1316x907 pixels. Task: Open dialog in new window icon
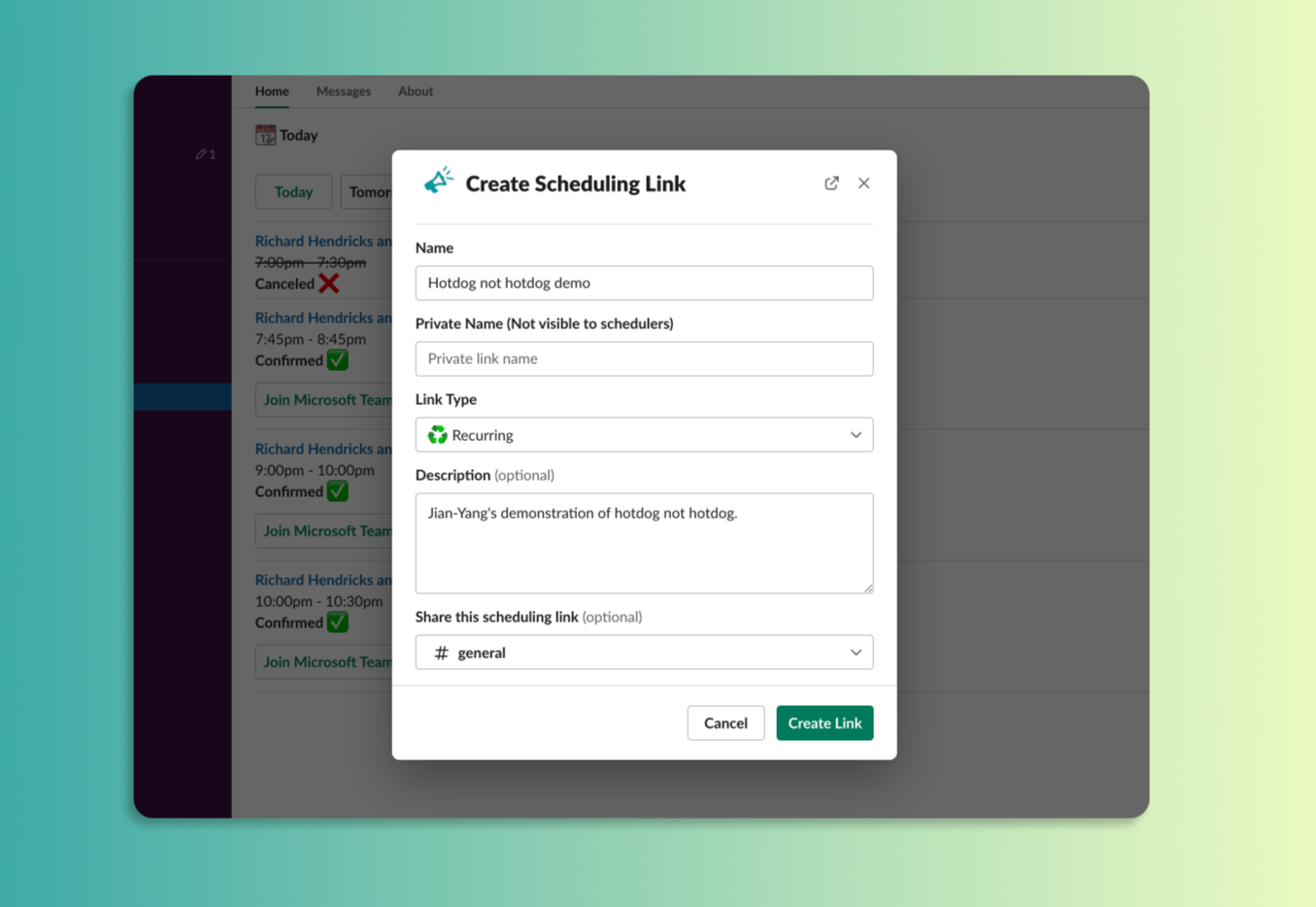tap(831, 184)
